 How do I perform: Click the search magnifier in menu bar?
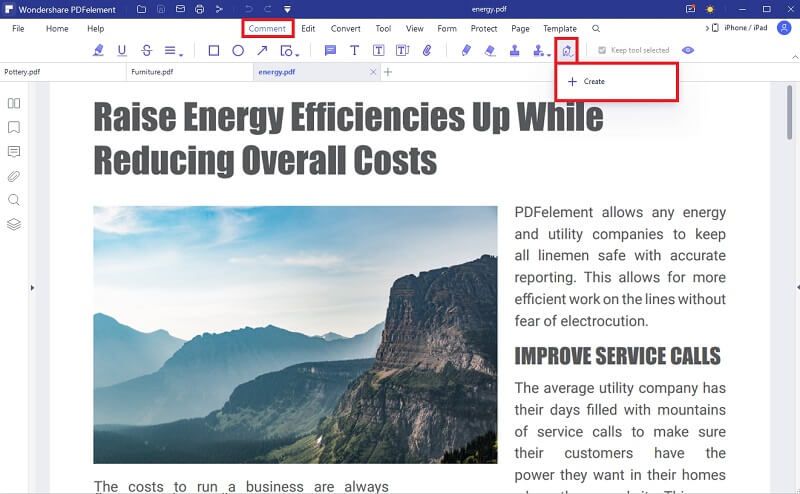596,29
